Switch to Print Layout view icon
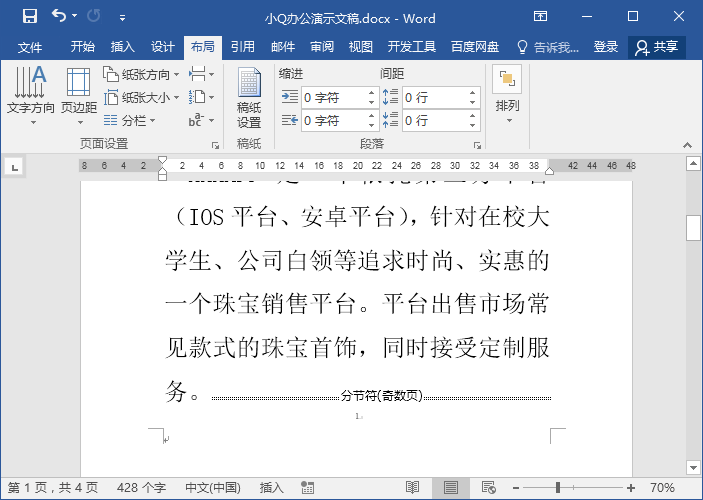 pos(451,487)
